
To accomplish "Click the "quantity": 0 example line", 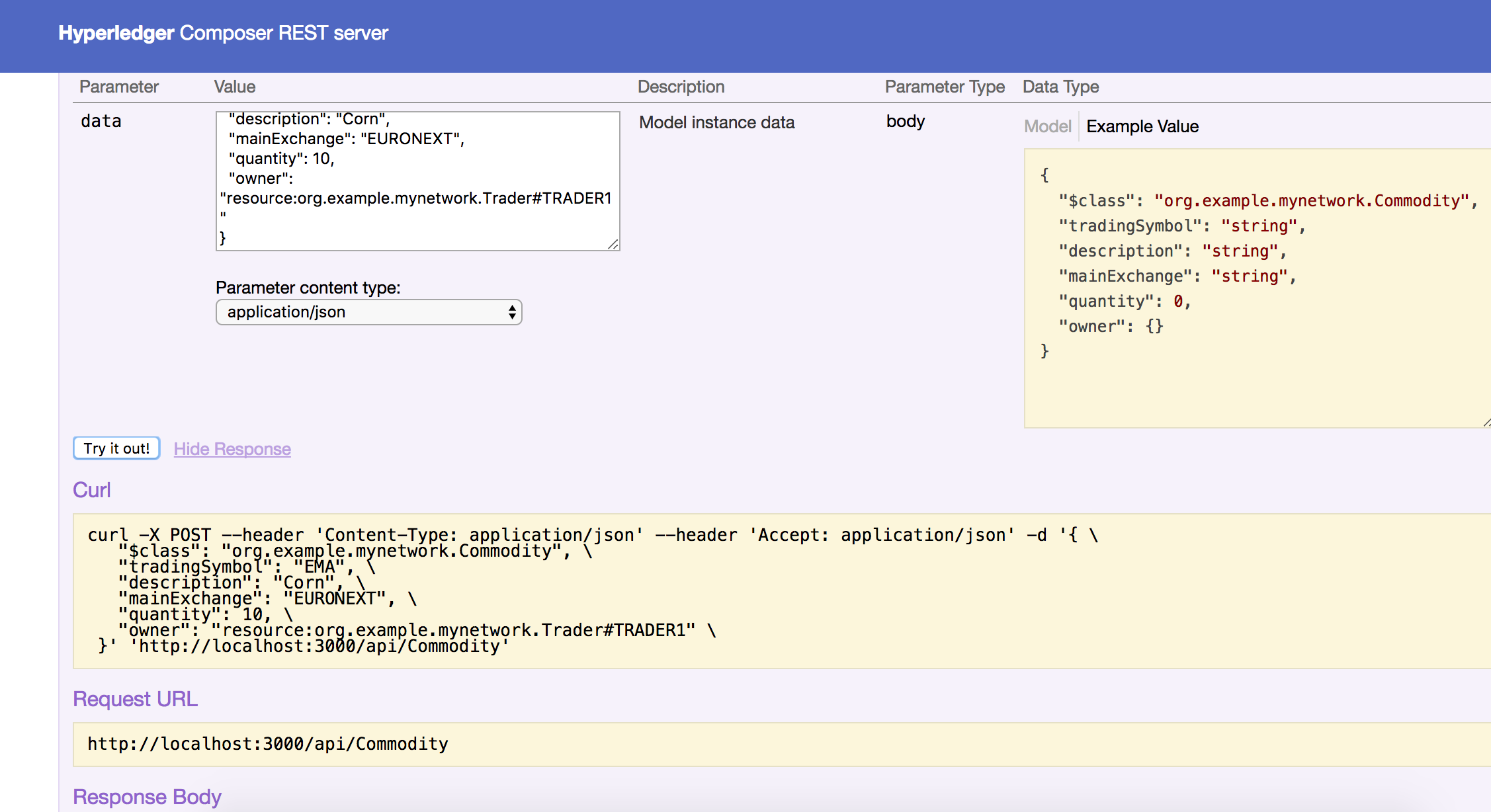I will pyautogui.click(x=1125, y=302).
